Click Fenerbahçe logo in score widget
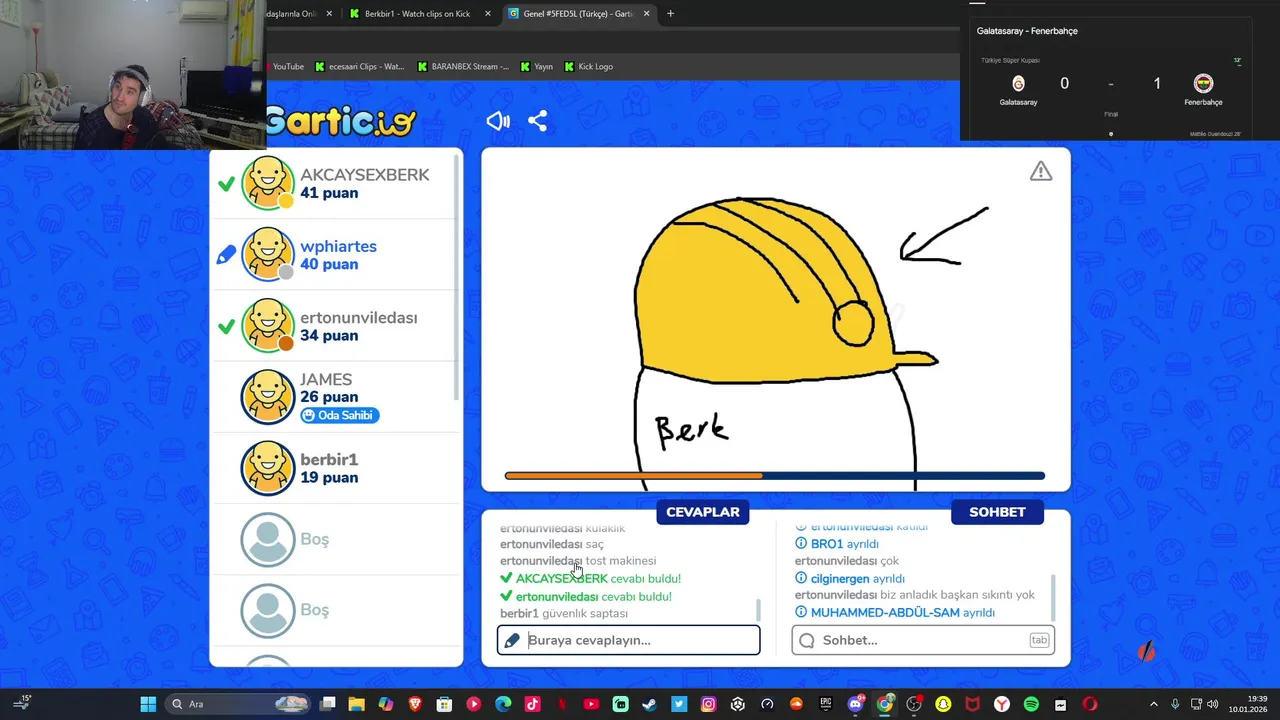Screen dimensions: 1280x720 coord(1203,84)
